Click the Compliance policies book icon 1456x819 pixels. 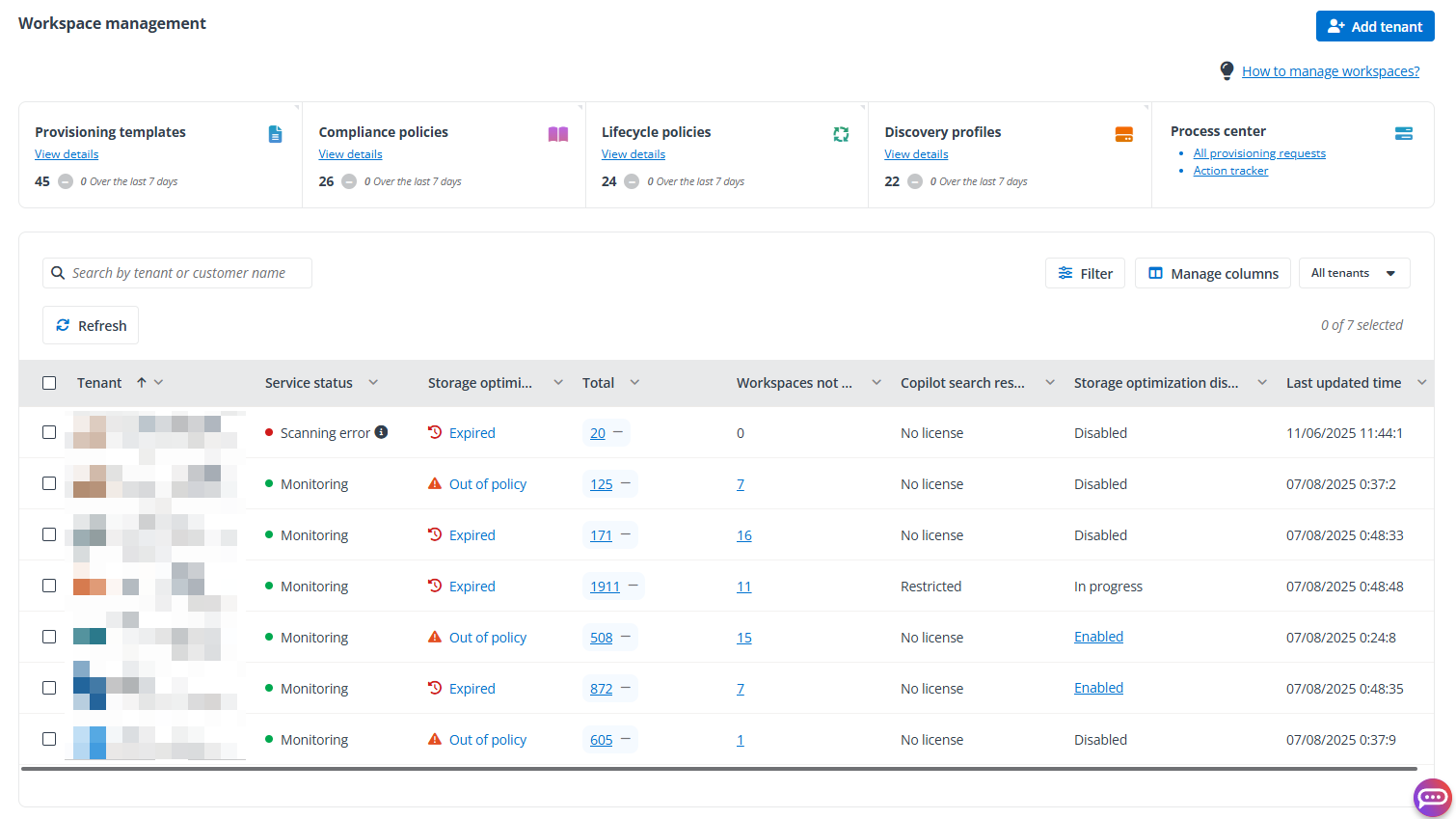coord(558,133)
